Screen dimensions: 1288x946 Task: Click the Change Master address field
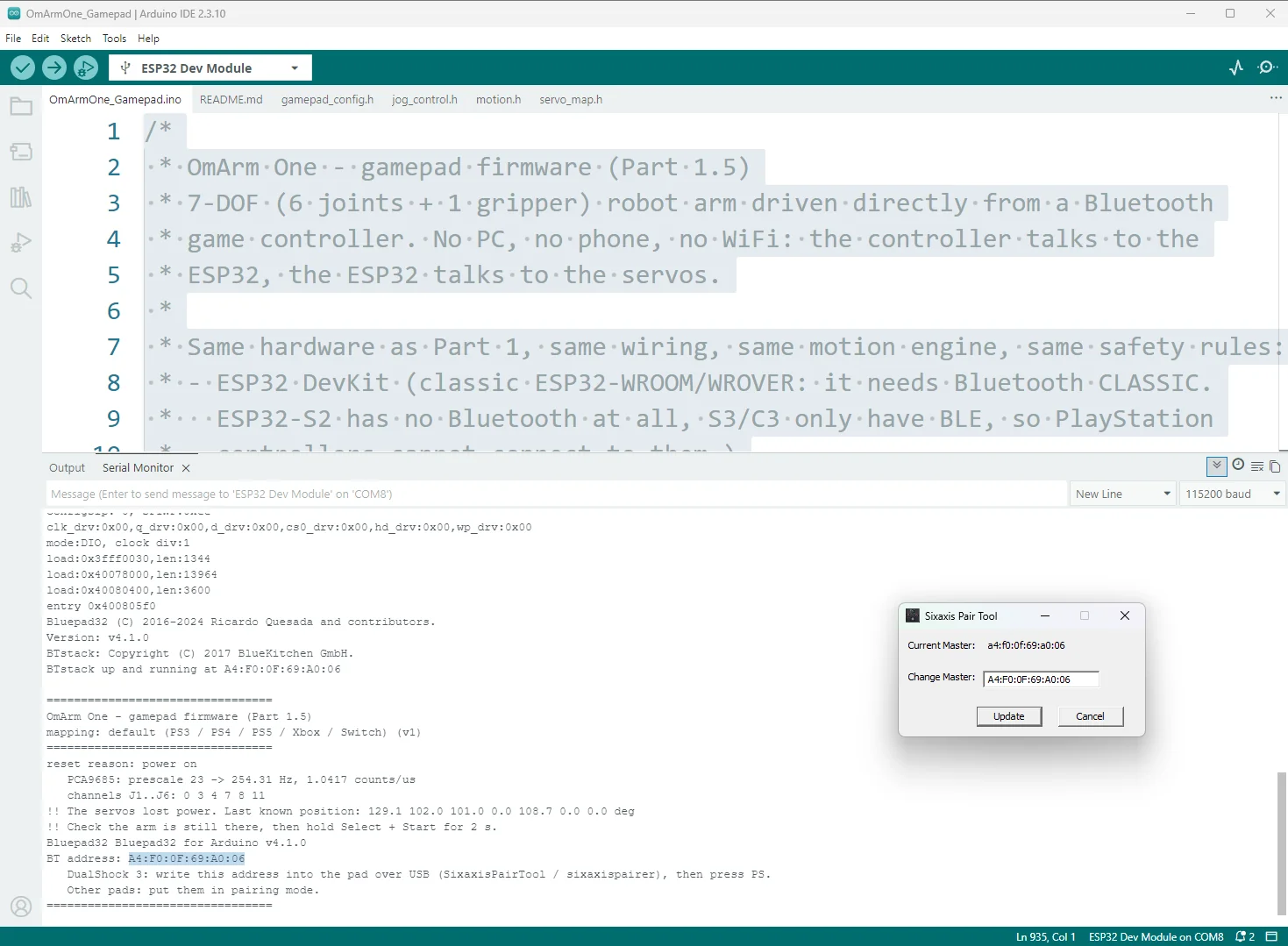tap(1041, 679)
